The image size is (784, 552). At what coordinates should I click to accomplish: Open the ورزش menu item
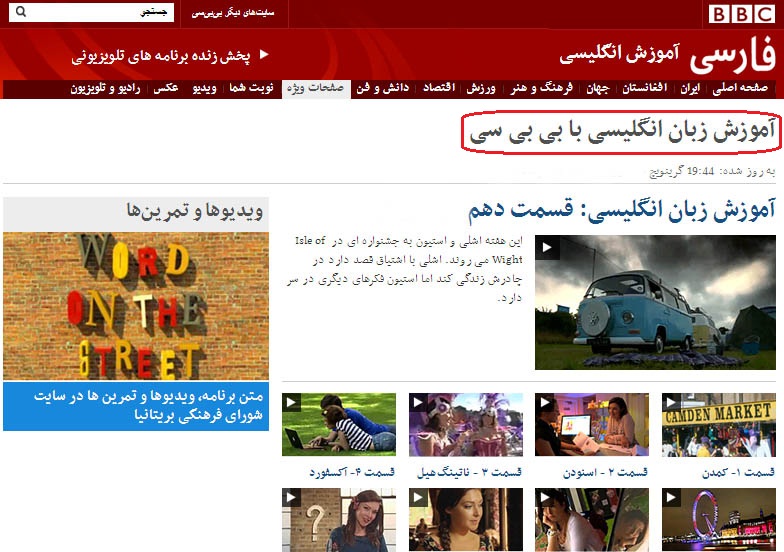tap(481, 88)
